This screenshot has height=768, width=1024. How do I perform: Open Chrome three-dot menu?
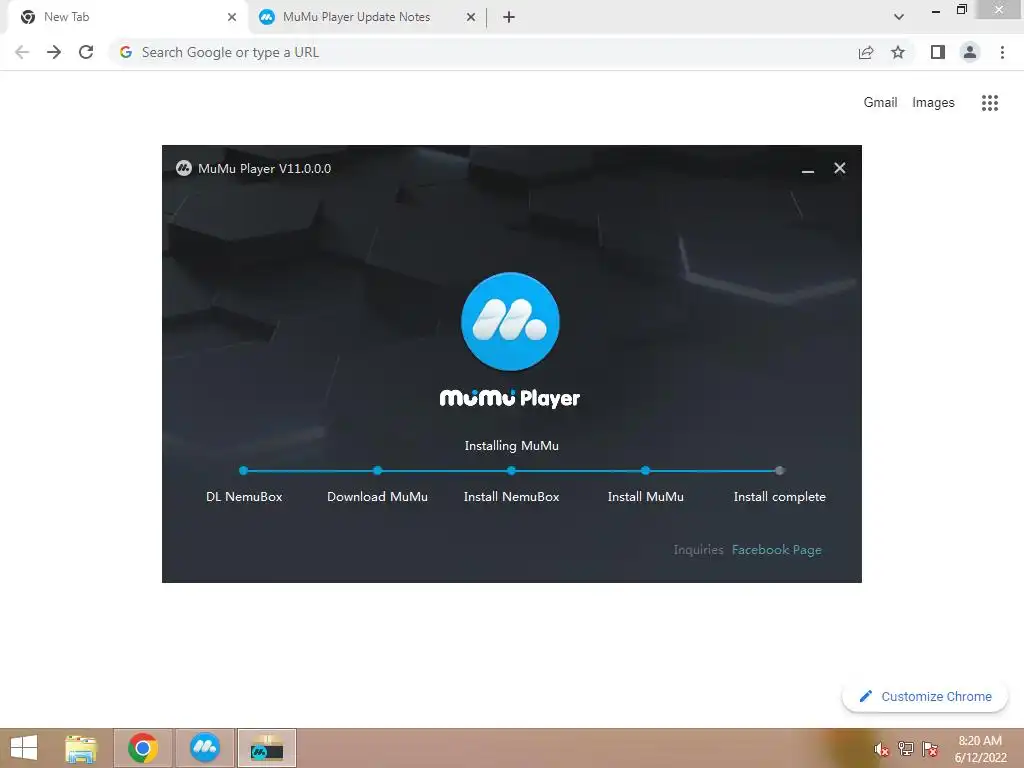[1002, 52]
